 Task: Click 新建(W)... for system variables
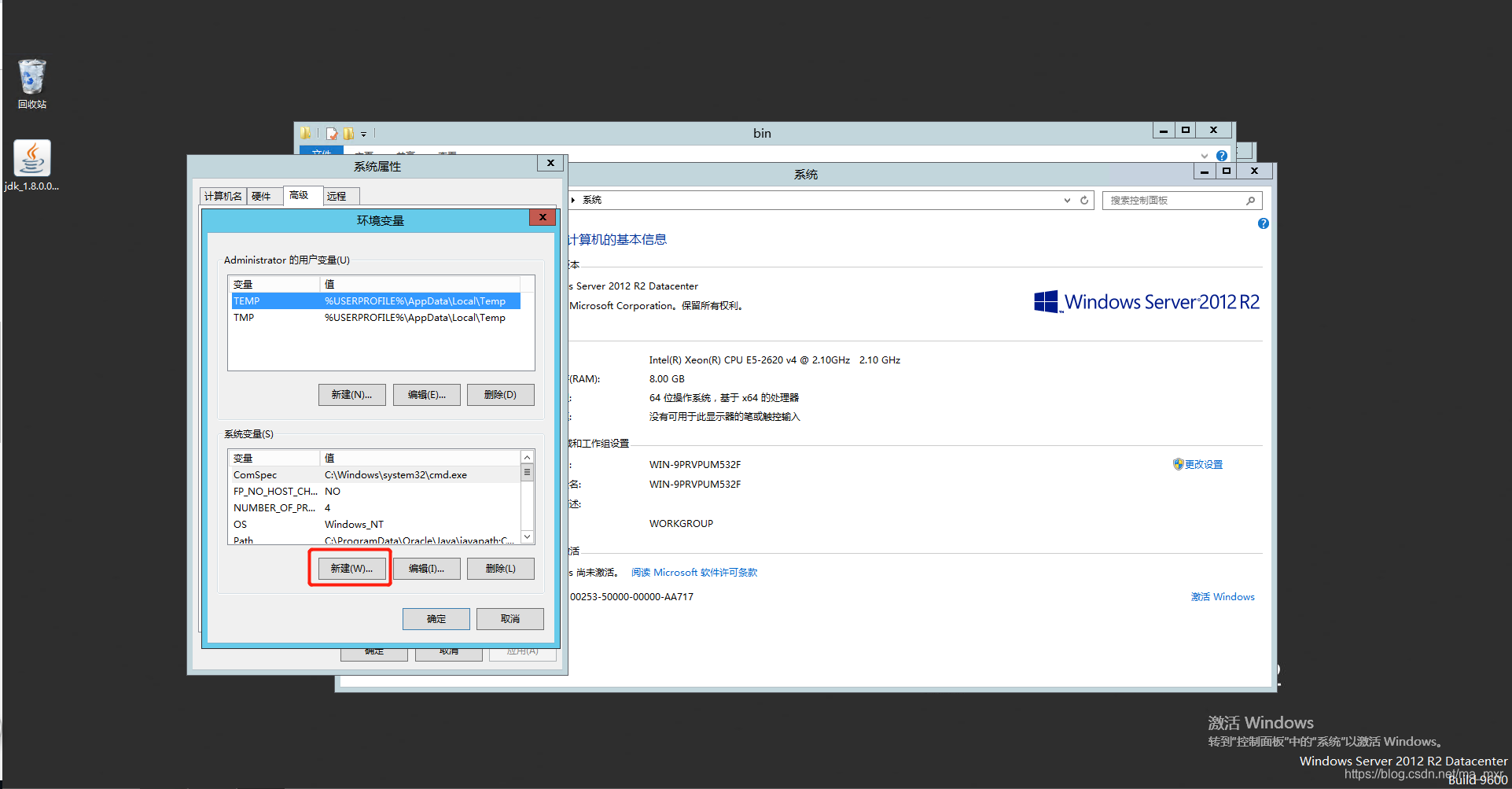[351, 569]
